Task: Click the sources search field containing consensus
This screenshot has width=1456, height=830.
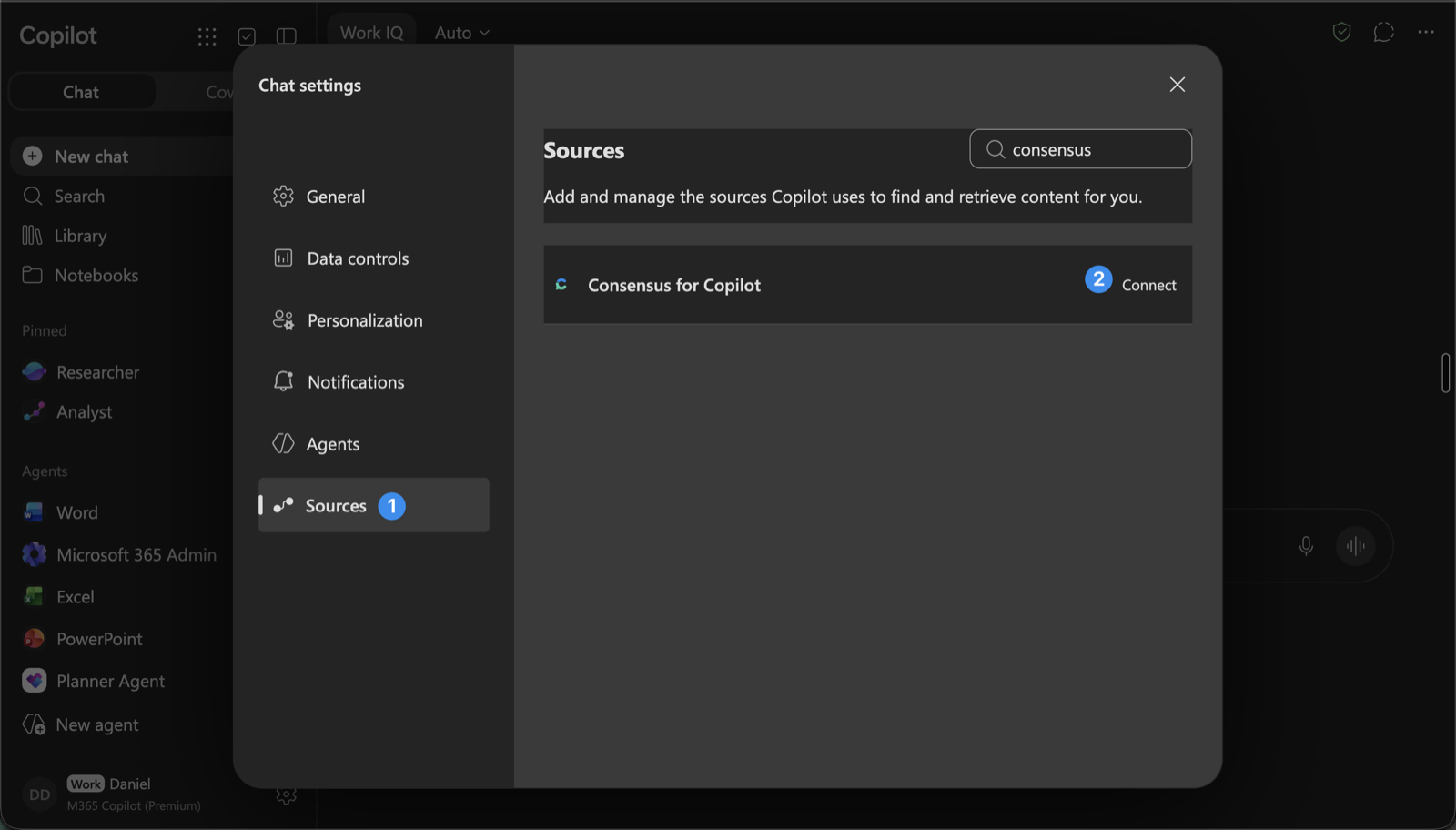Action: [1080, 149]
